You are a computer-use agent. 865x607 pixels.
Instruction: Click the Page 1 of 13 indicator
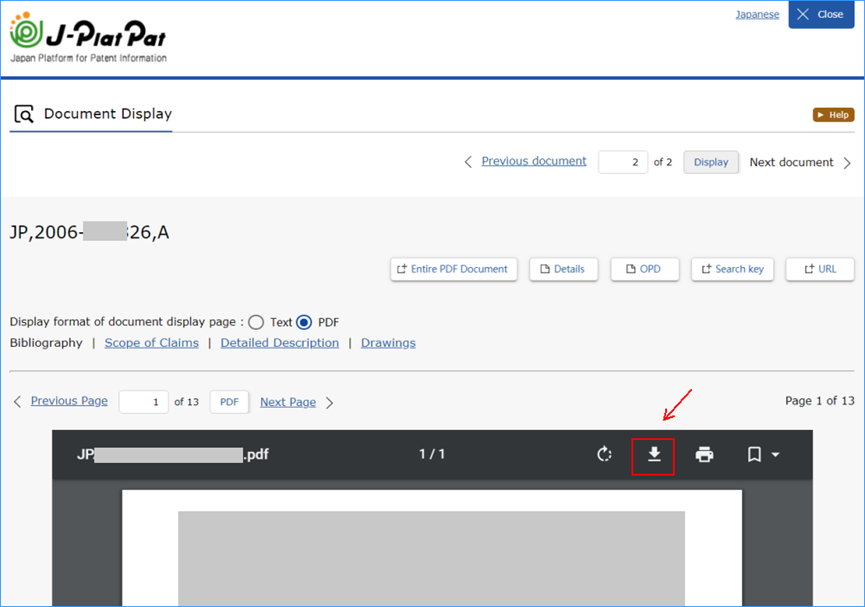tap(820, 401)
